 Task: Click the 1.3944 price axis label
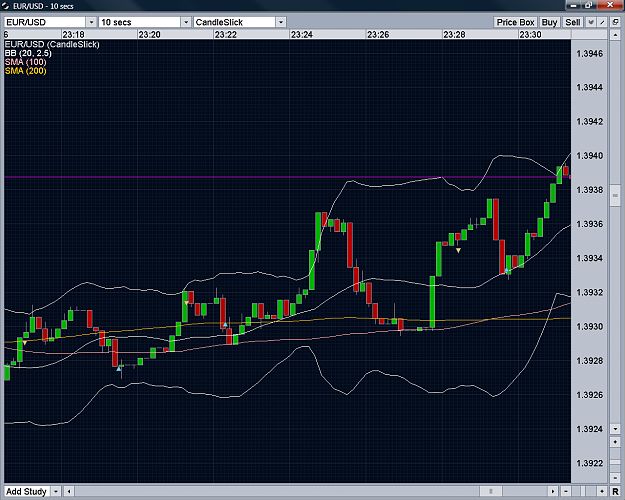pyautogui.click(x=590, y=87)
